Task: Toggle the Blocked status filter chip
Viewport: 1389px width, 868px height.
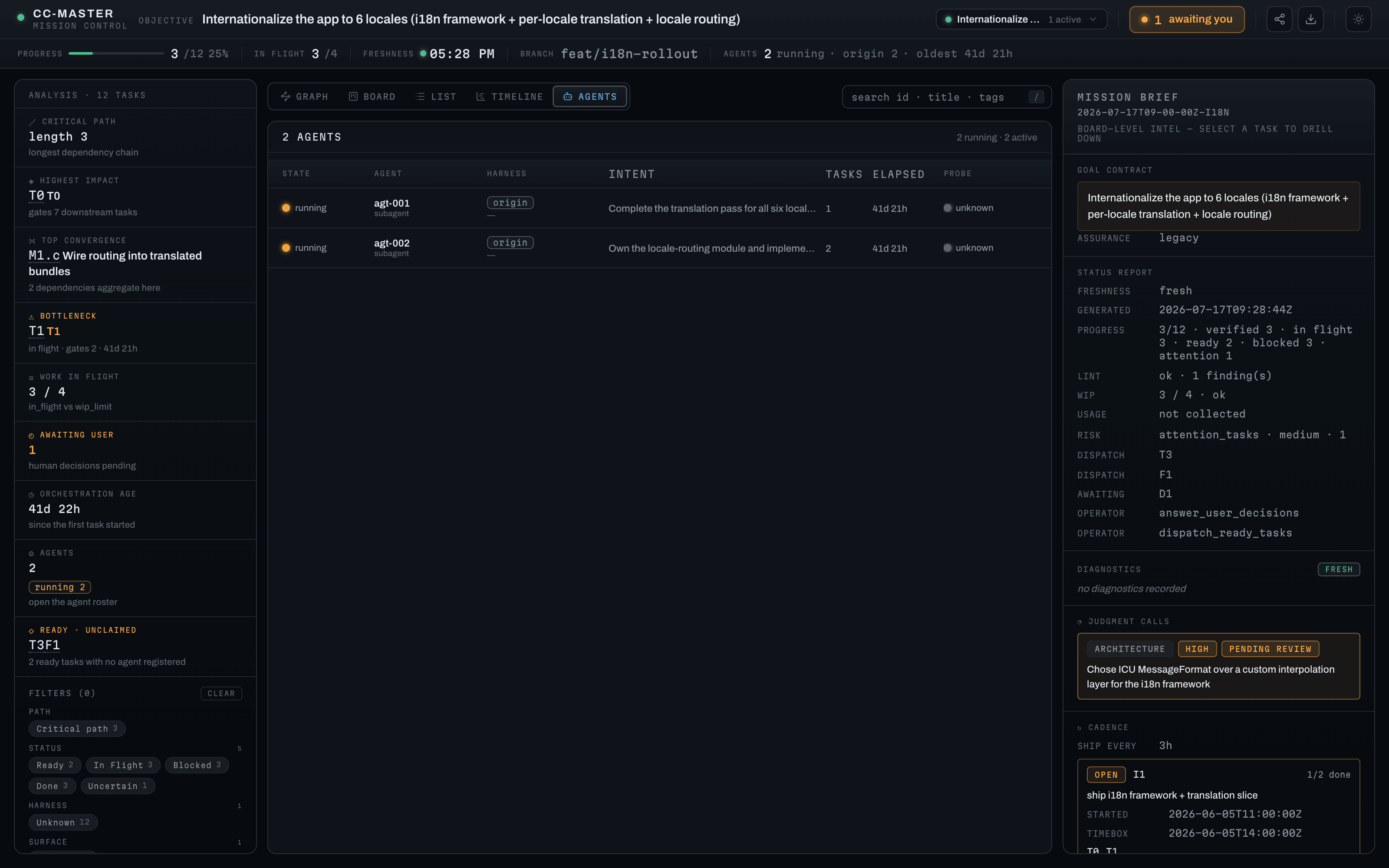Action: 197,765
